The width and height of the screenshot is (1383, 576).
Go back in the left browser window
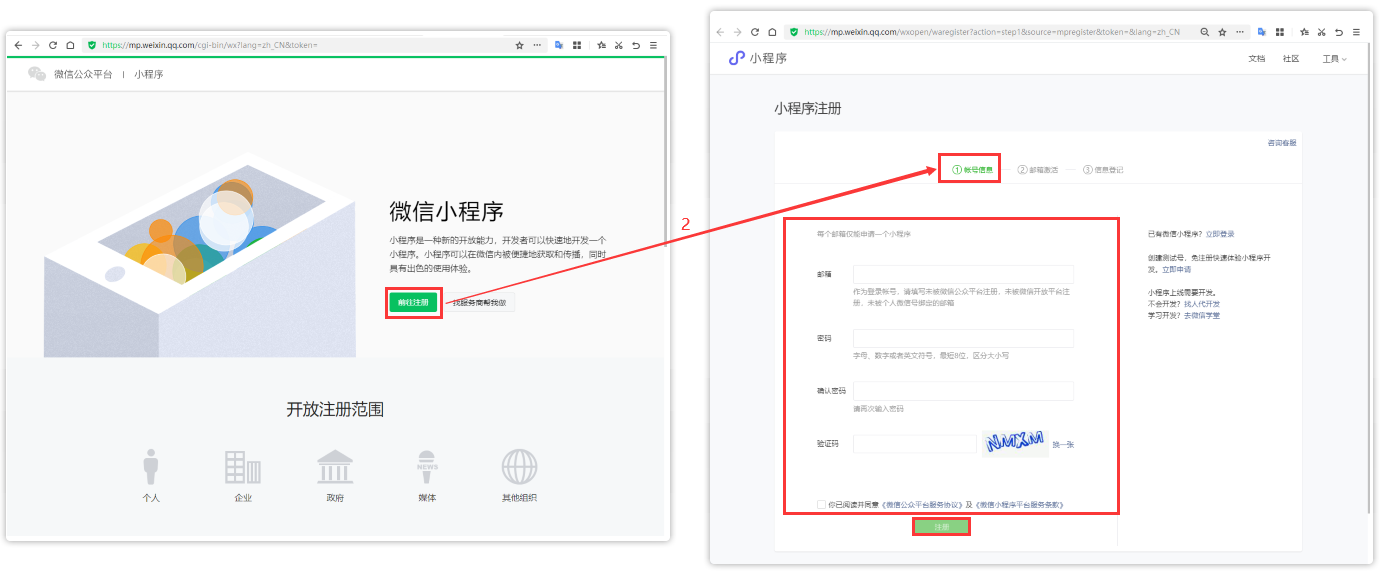[x=18, y=45]
